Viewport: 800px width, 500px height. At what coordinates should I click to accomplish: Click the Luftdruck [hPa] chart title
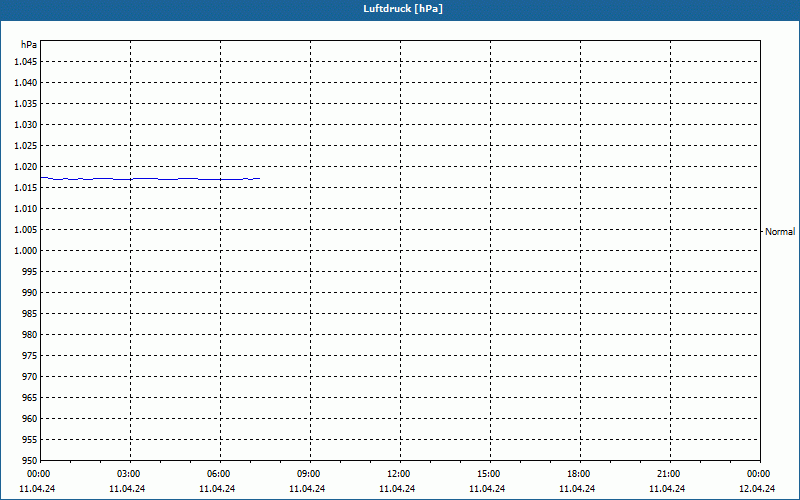(x=403, y=9)
